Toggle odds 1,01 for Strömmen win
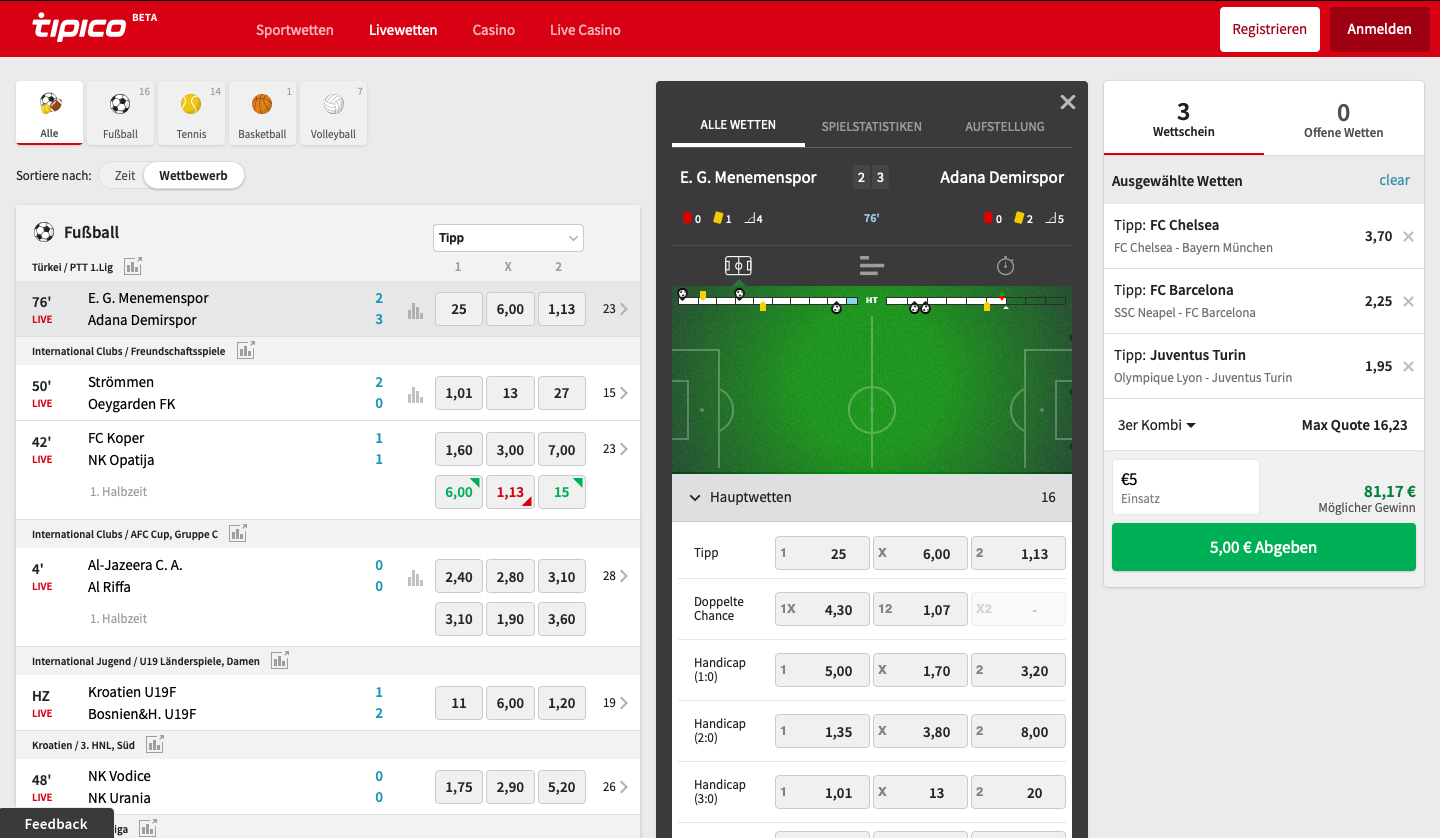Viewport: 1440px width, 838px height. pos(459,393)
